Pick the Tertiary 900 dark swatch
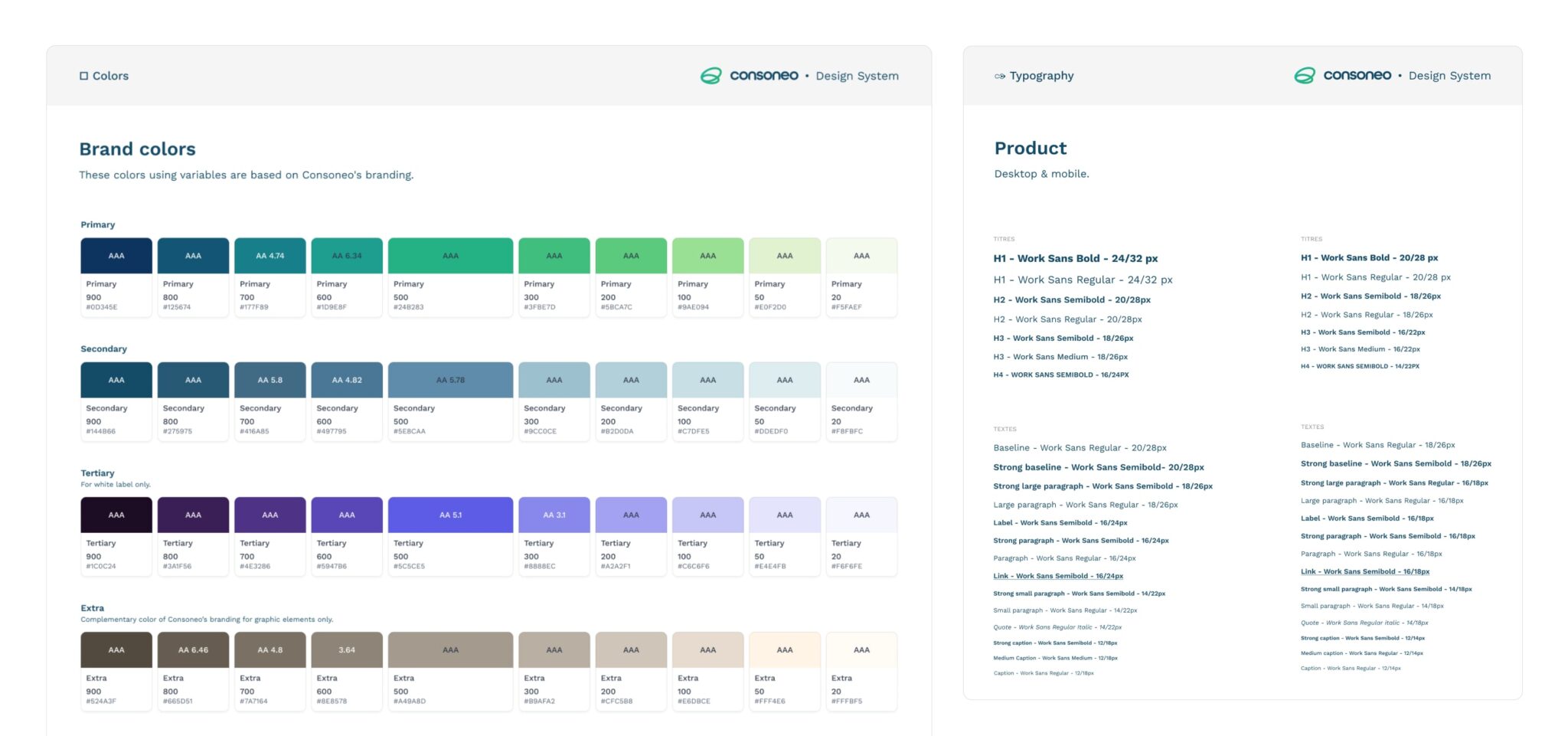The image size is (1568, 736). tap(116, 515)
